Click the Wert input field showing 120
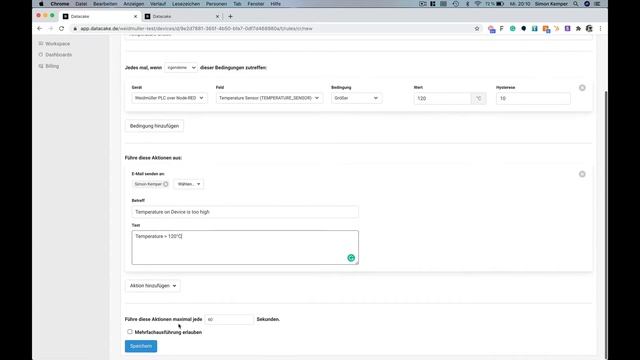Screen dimensions: 640x360 pos(442,98)
